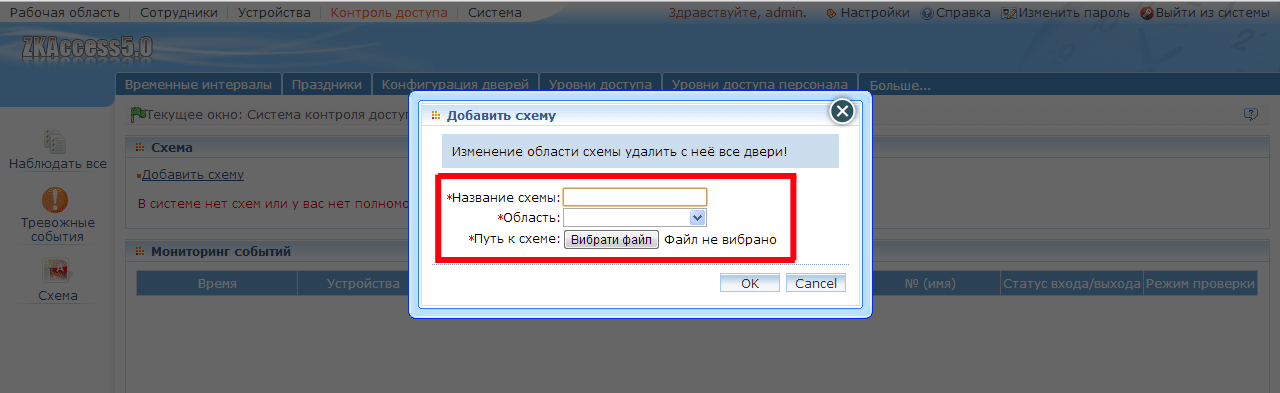Click the Режим проверки column header

(1200, 284)
